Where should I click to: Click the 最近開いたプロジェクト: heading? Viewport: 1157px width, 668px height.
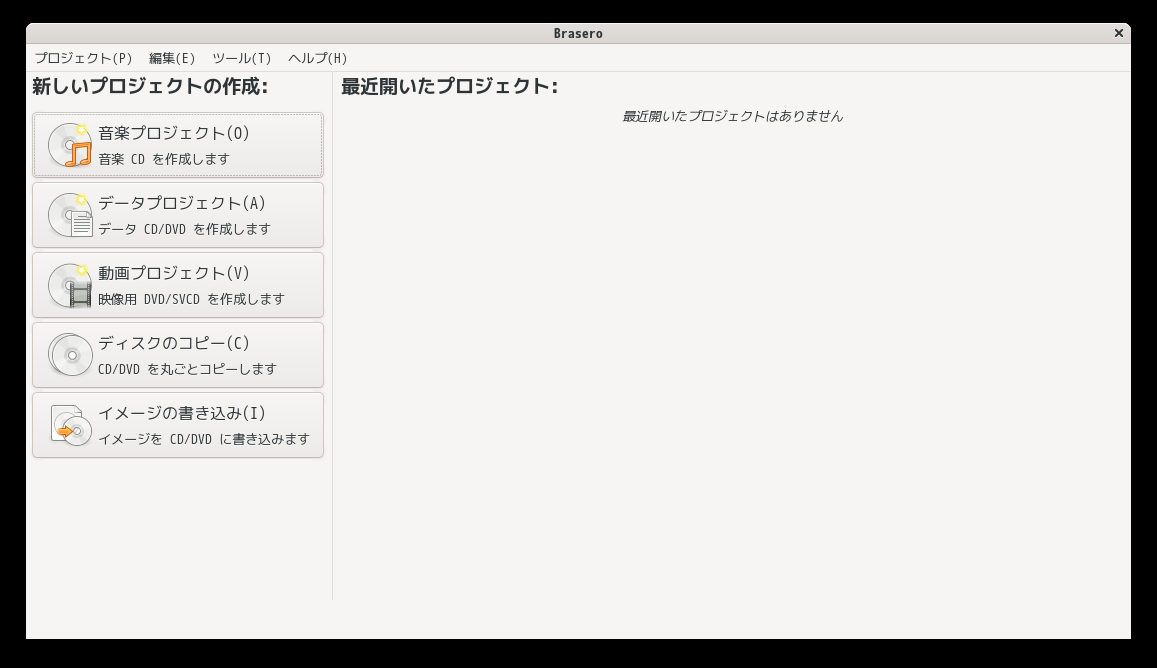(x=449, y=86)
